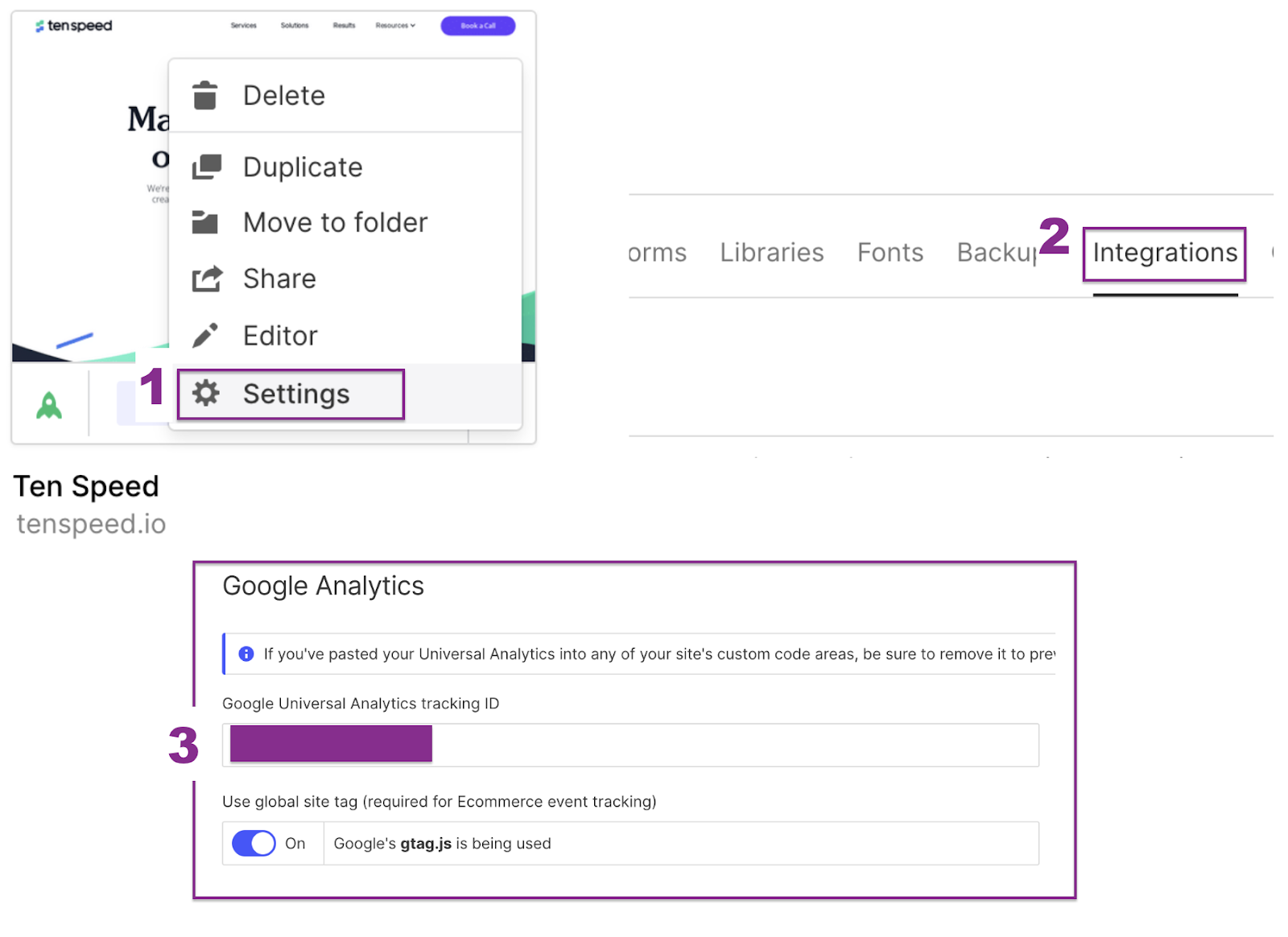Switch to the Integrations tab
This screenshot has height=937, width=1288.
click(1165, 253)
